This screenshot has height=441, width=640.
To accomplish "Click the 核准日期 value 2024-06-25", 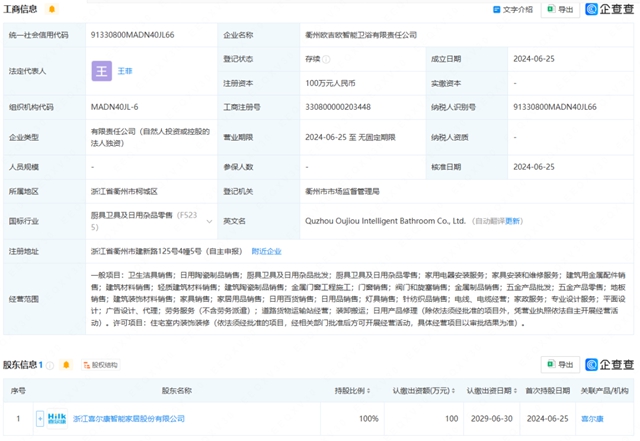I will click(x=534, y=167).
